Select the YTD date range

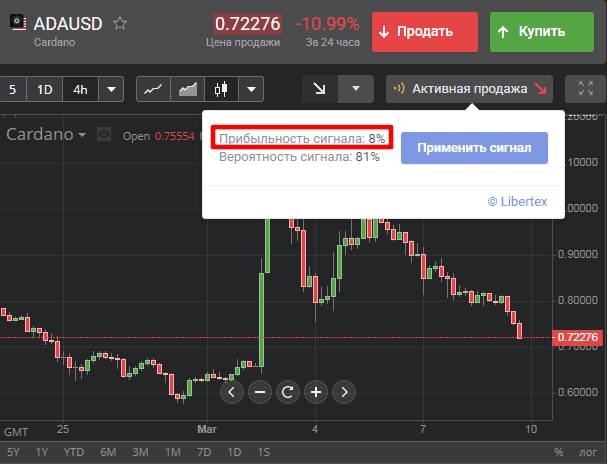click(x=74, y=452)
